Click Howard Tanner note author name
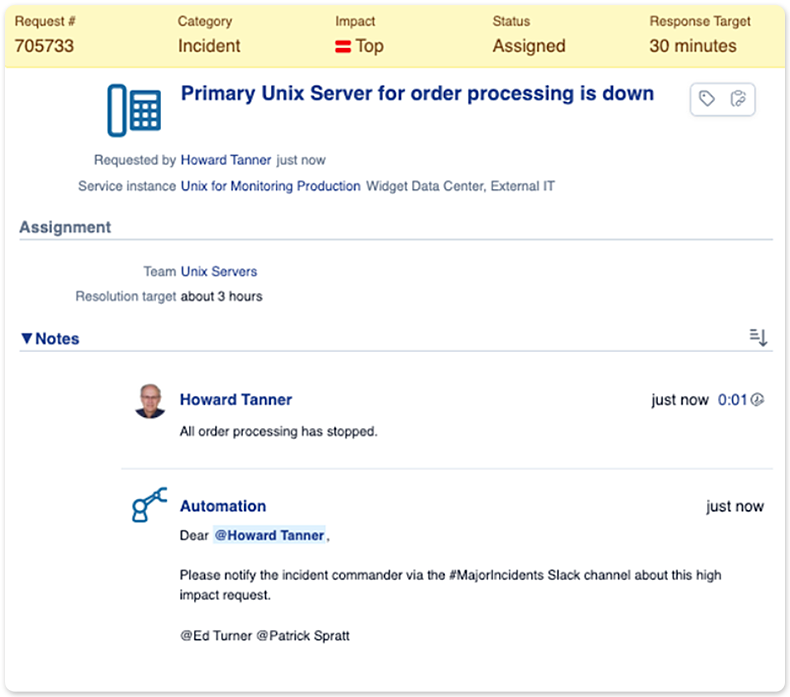The height and width of the screenshot is (697, 790). pos(236,400)
